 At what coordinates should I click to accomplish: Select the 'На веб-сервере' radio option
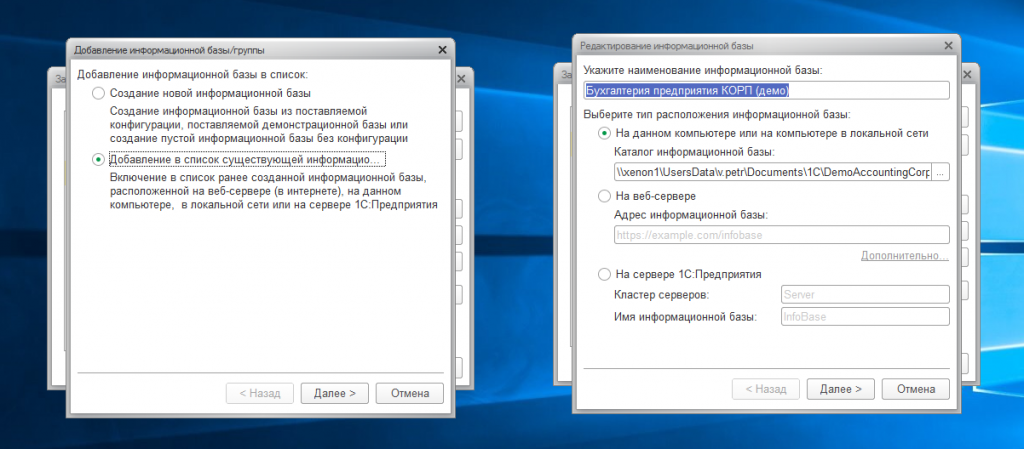tap(605, 195)
